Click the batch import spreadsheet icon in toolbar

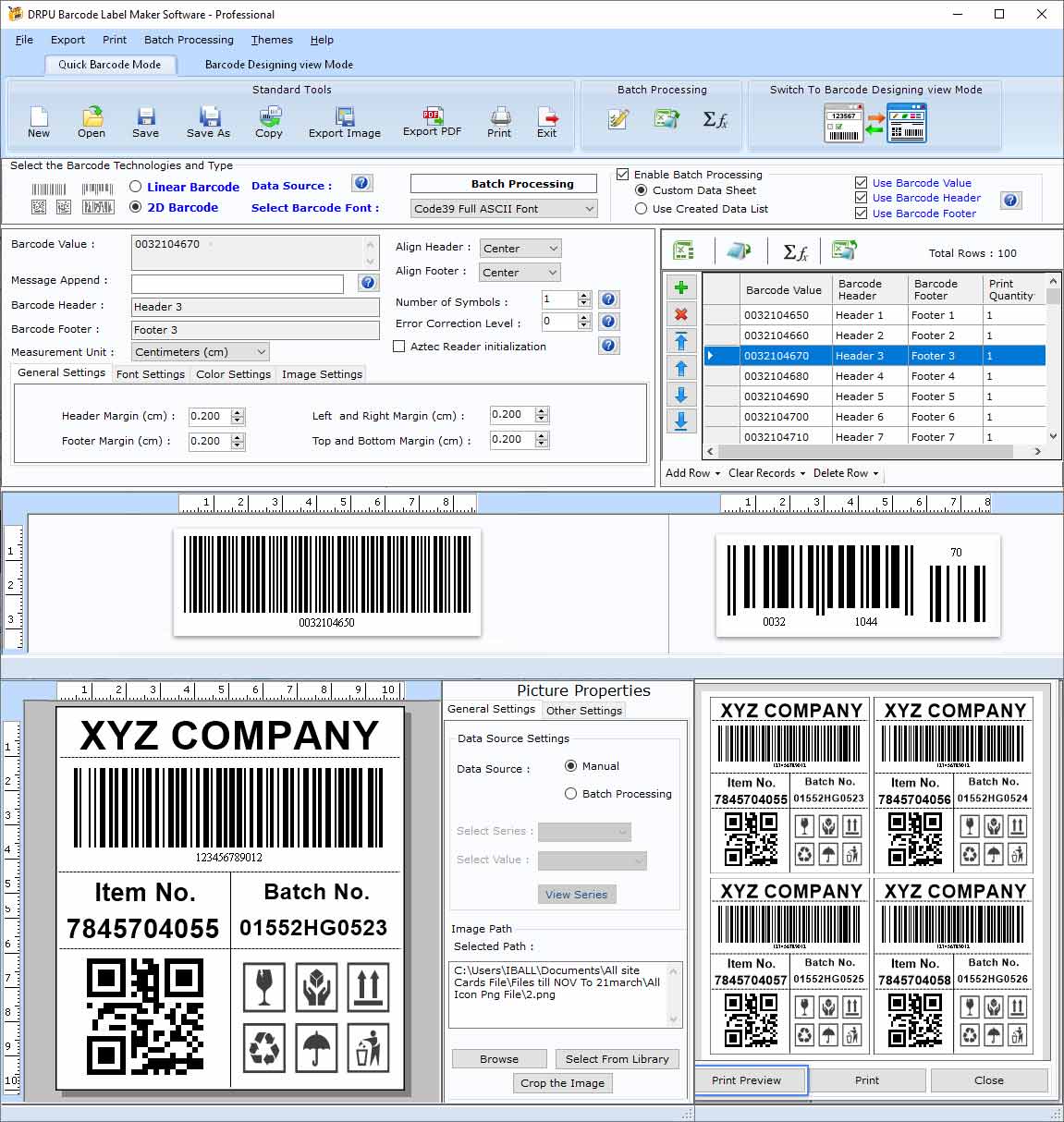pos(667,118)
